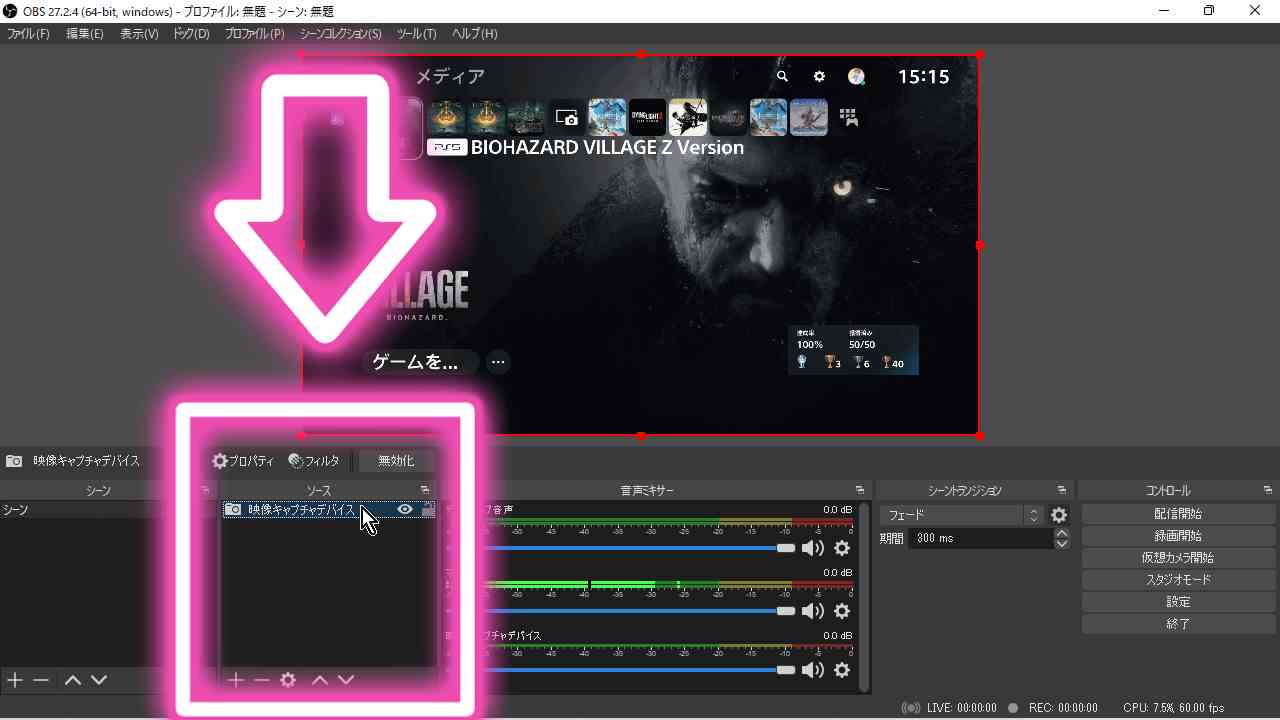Viewport: 1280px width, 720px height.
Task: Click the 期間 duration input field
Action: 981,538
